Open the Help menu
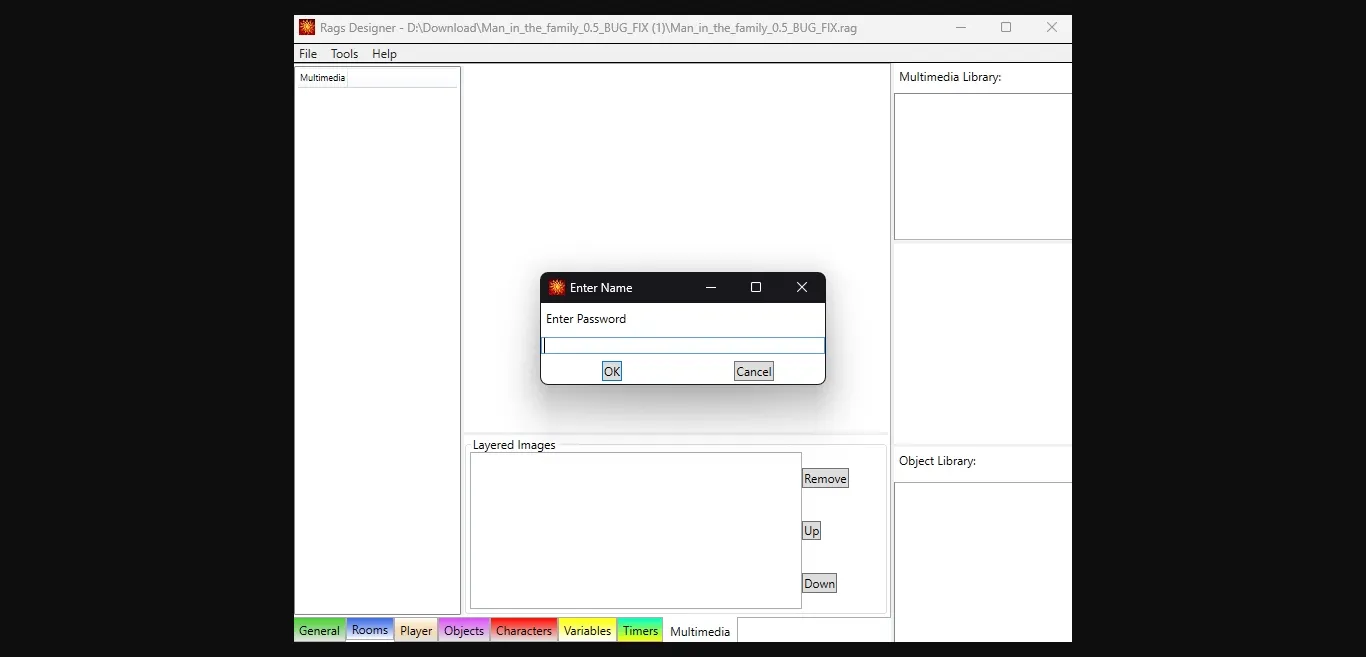Viewport: 1366px width, 657px height. point(384,54)
